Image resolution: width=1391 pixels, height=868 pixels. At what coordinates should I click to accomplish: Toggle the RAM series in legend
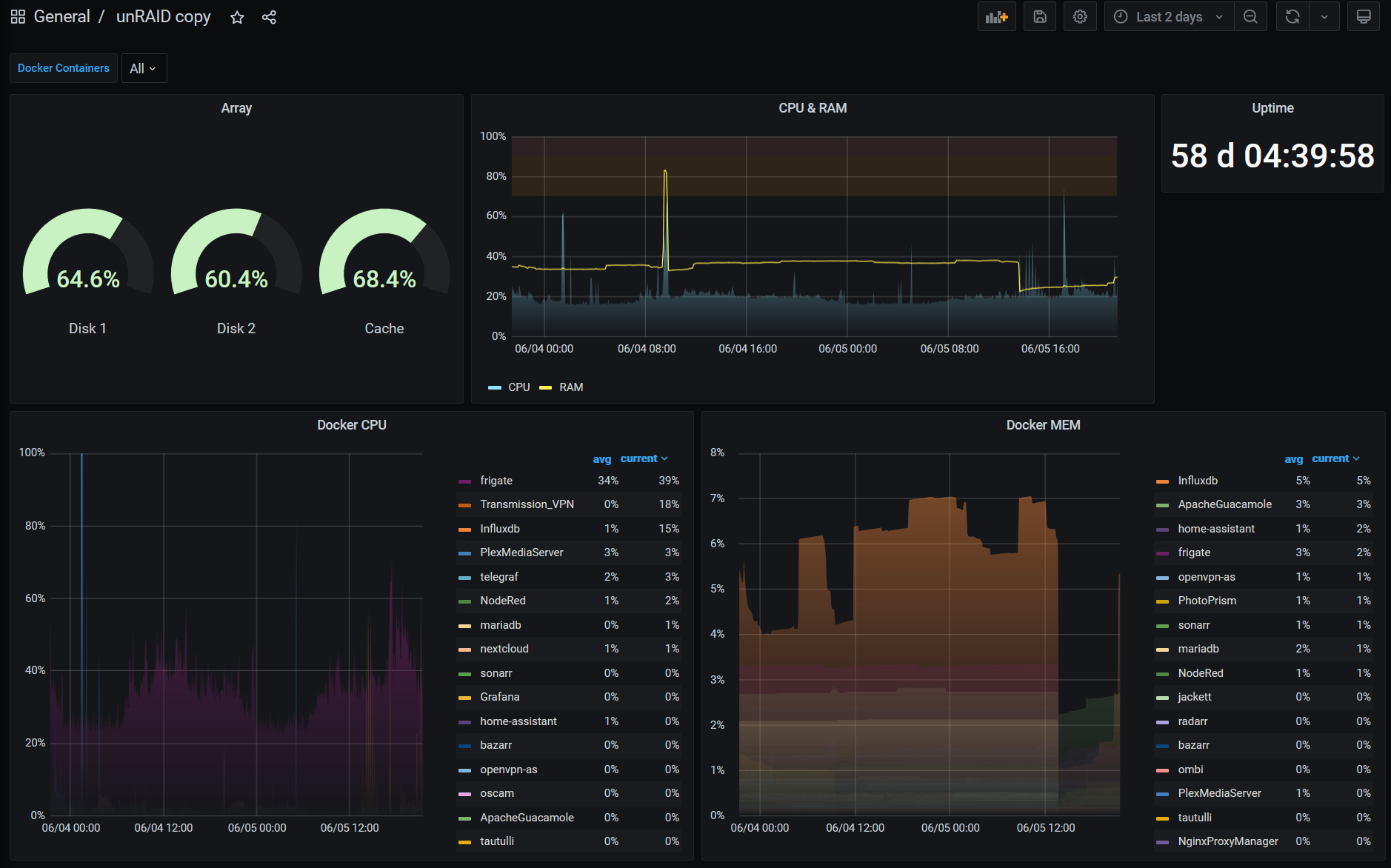click(x=571, y=387)
